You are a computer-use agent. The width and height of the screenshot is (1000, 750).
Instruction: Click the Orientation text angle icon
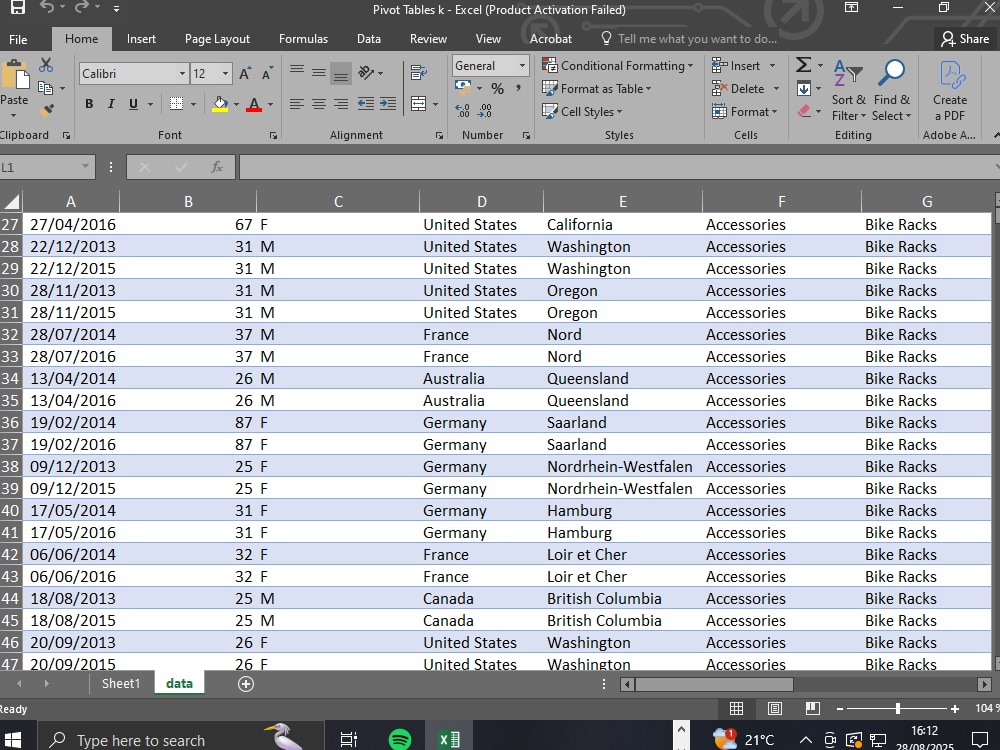(367, 73)
